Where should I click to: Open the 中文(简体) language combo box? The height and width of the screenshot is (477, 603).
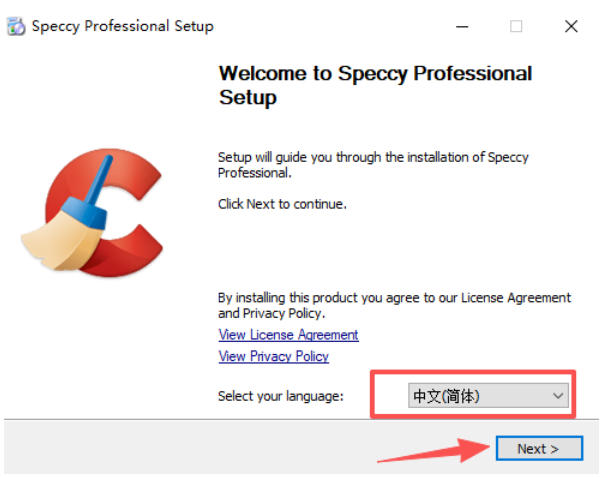(488, 395)
